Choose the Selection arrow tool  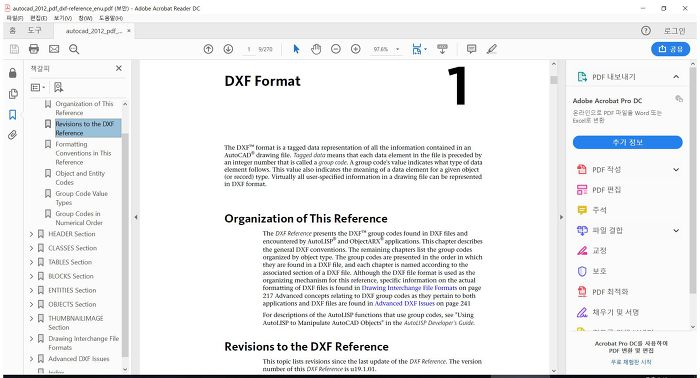click(x=296, y=49)
